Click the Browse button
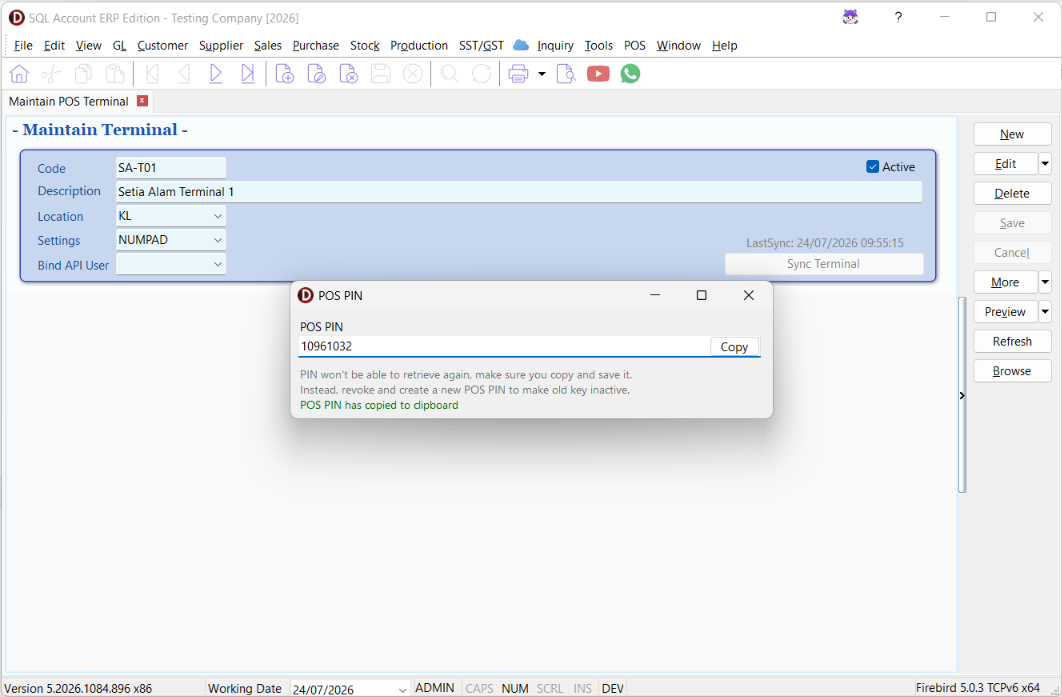 [x=1012, y=371]
